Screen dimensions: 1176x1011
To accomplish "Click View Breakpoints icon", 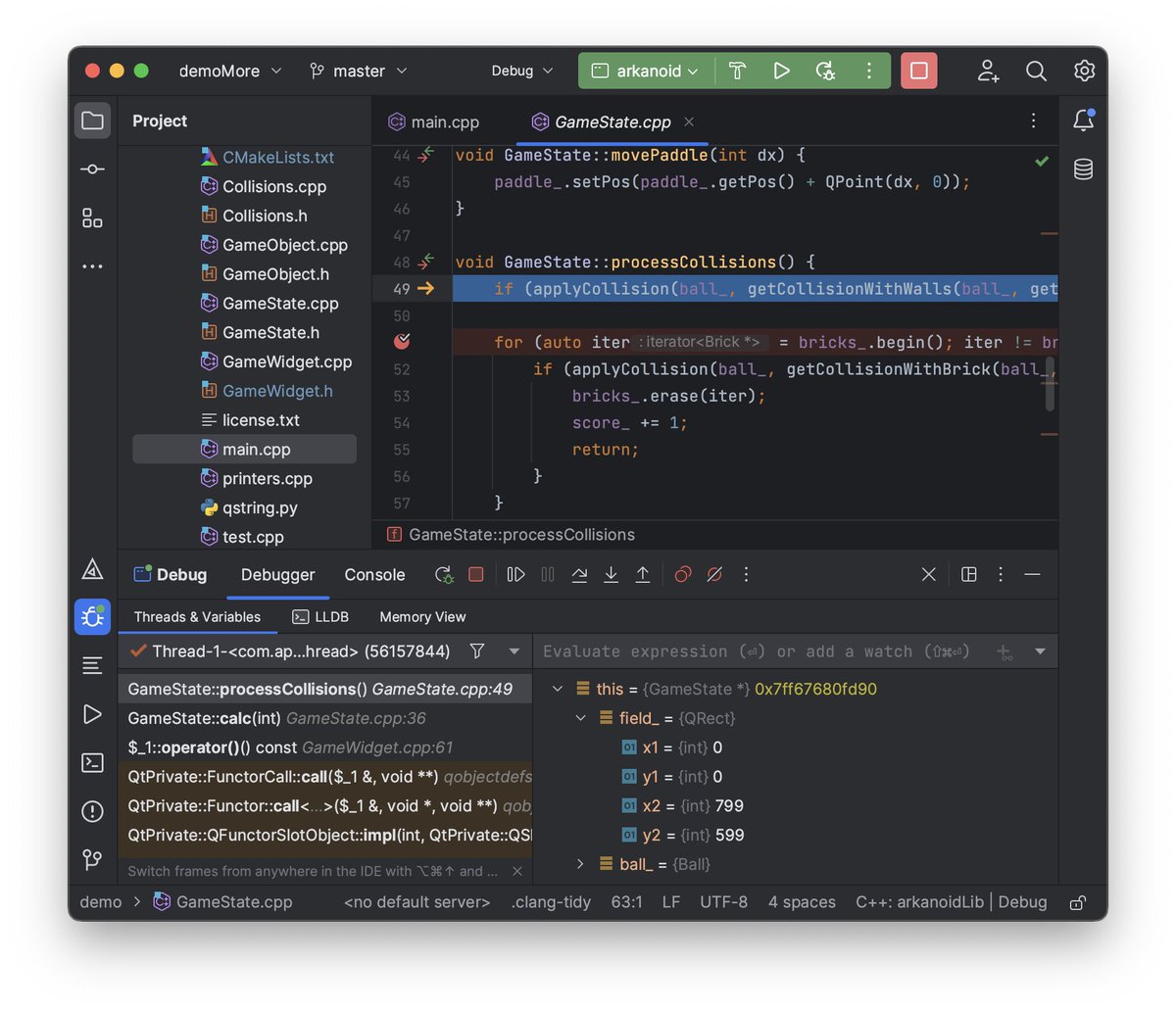I will 683,575.
